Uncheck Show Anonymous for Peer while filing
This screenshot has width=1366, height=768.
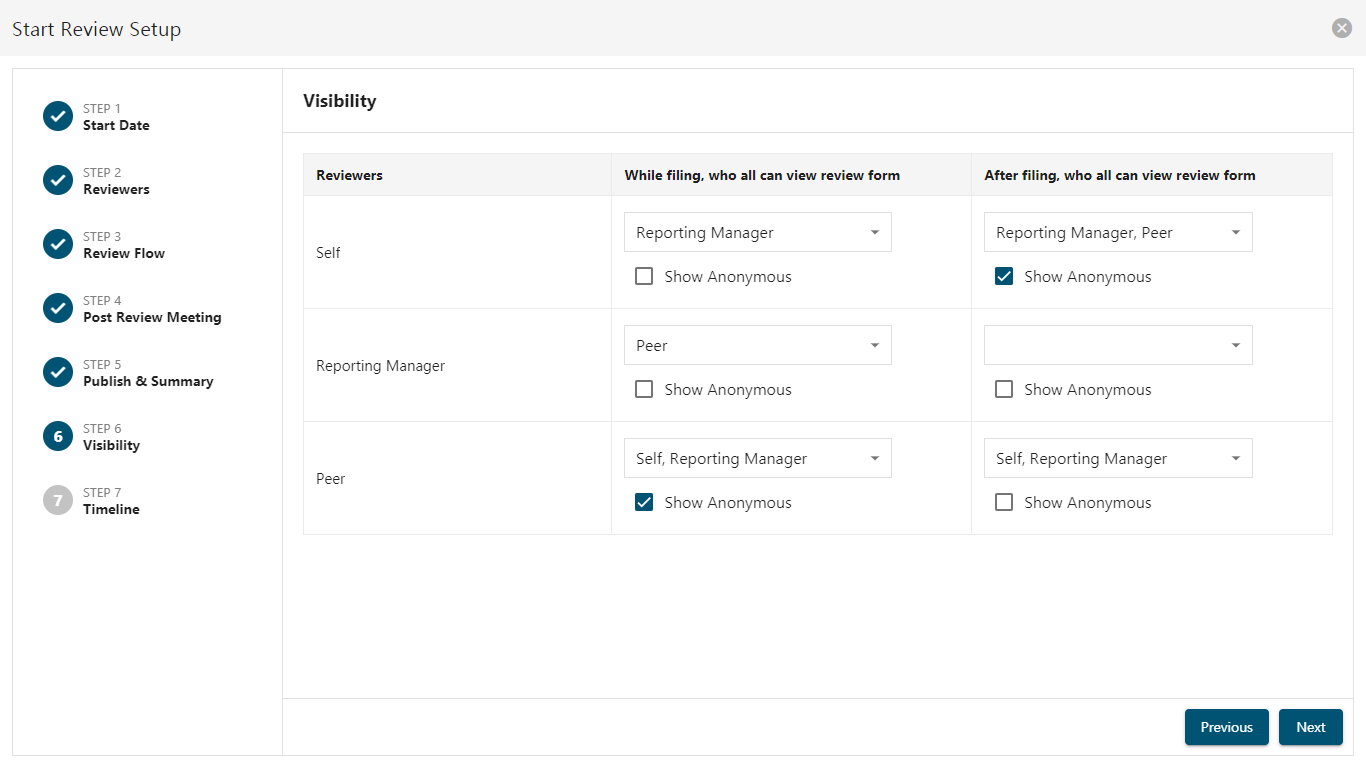click(x=645, y=503)
